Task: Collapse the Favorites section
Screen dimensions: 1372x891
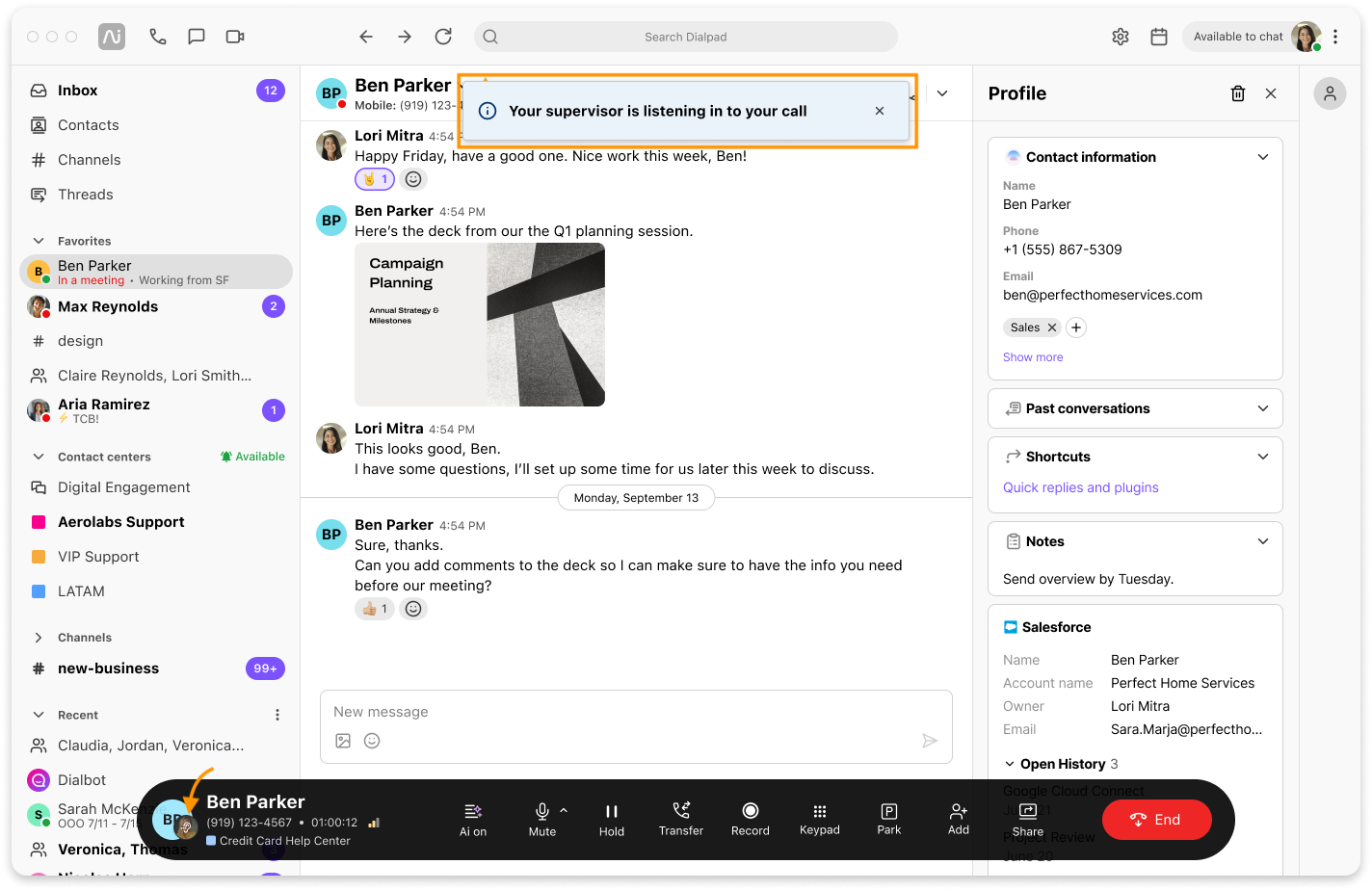Action: (x=39, y=241)
